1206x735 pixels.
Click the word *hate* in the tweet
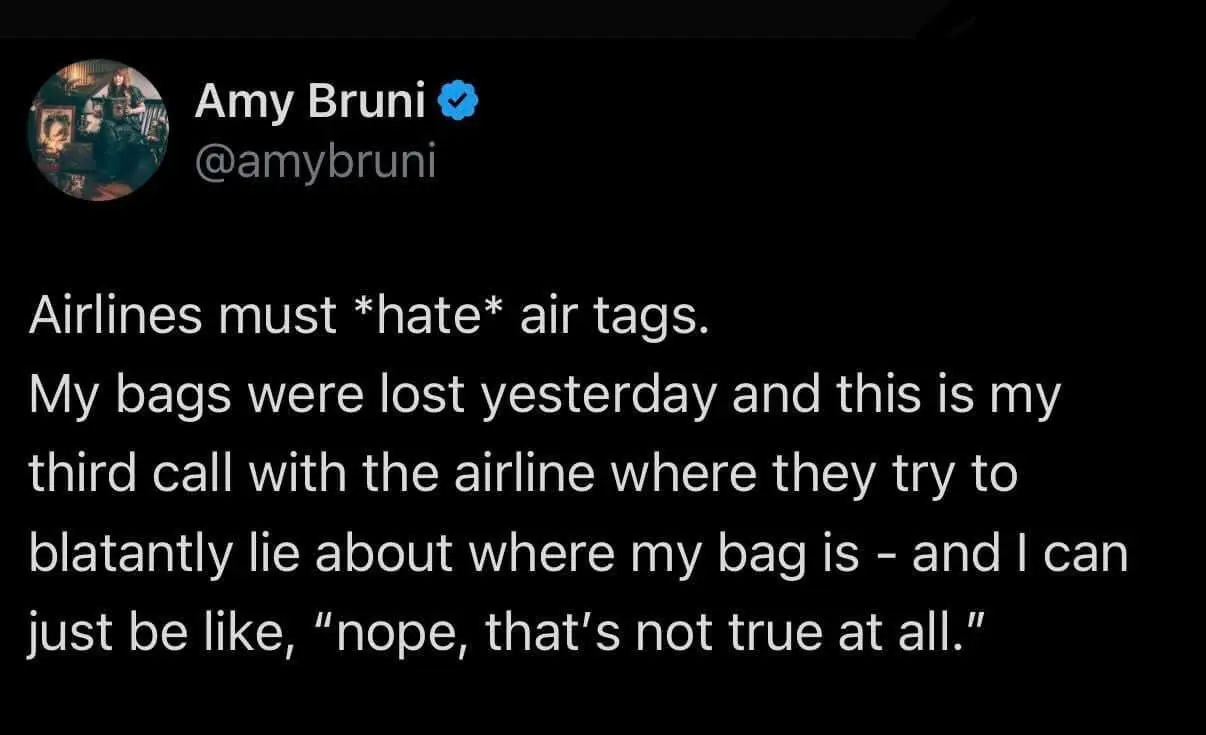[x=429, y=317]
